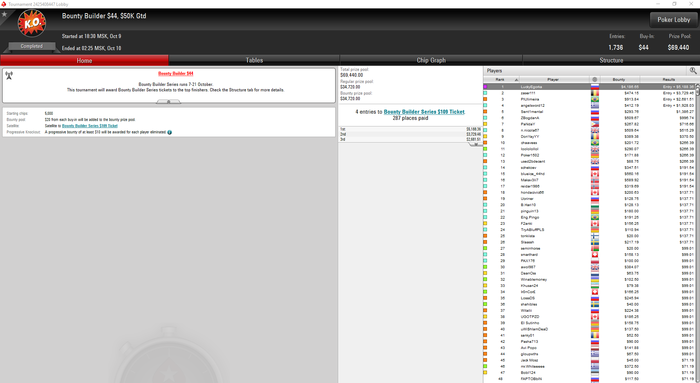
Task: Click the players list vertical scrollbar
Action: tap(697, 232)
